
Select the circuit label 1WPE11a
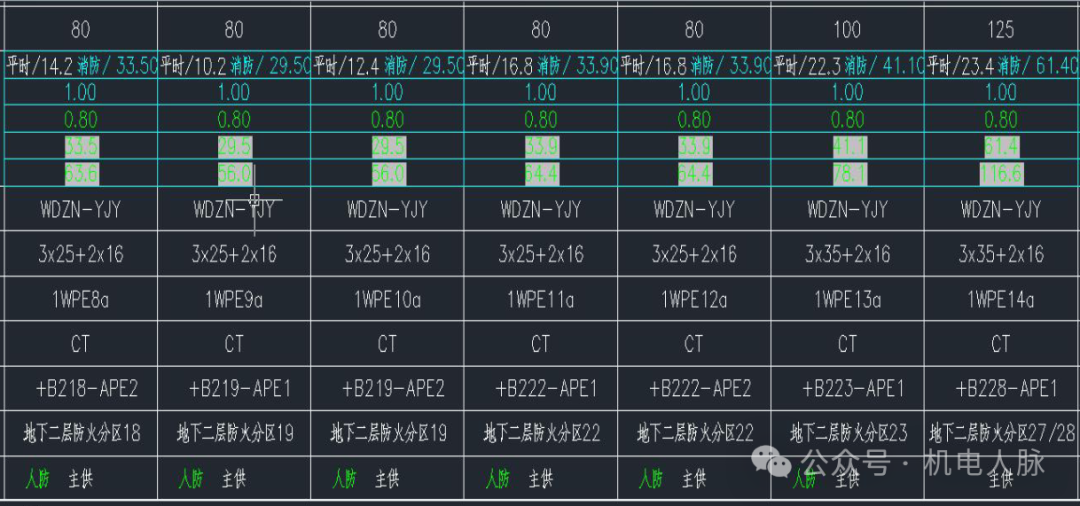[x=541, y=299]
